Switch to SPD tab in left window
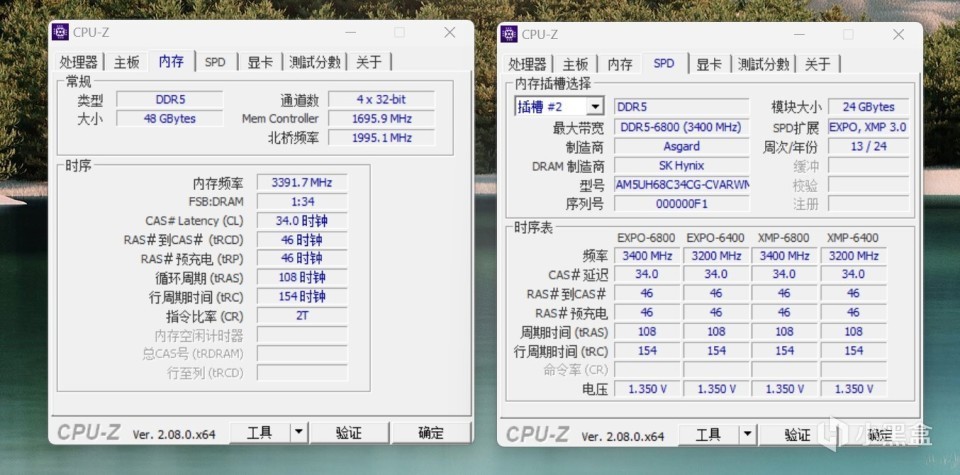Screen dimensions: 960x475 215,62
